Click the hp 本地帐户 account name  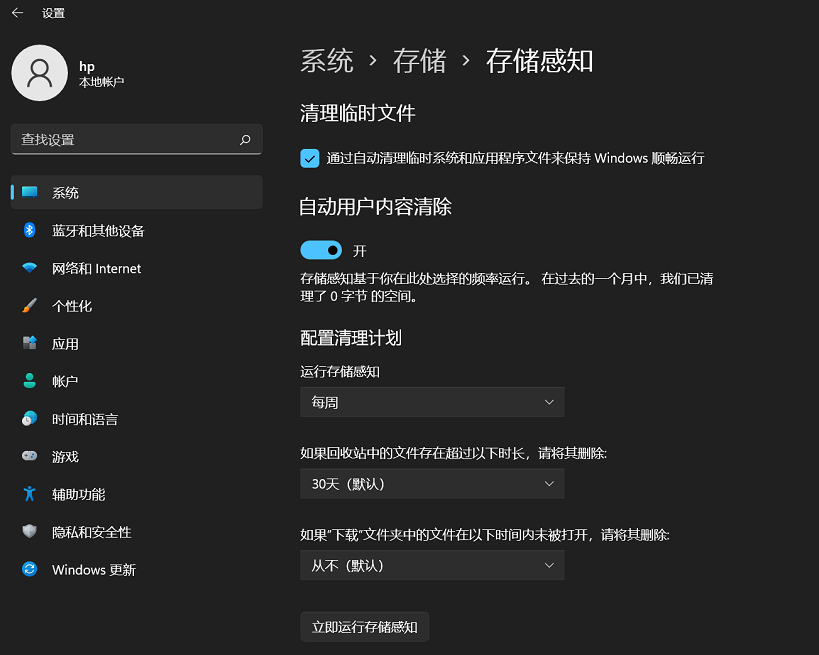[101, 74]
